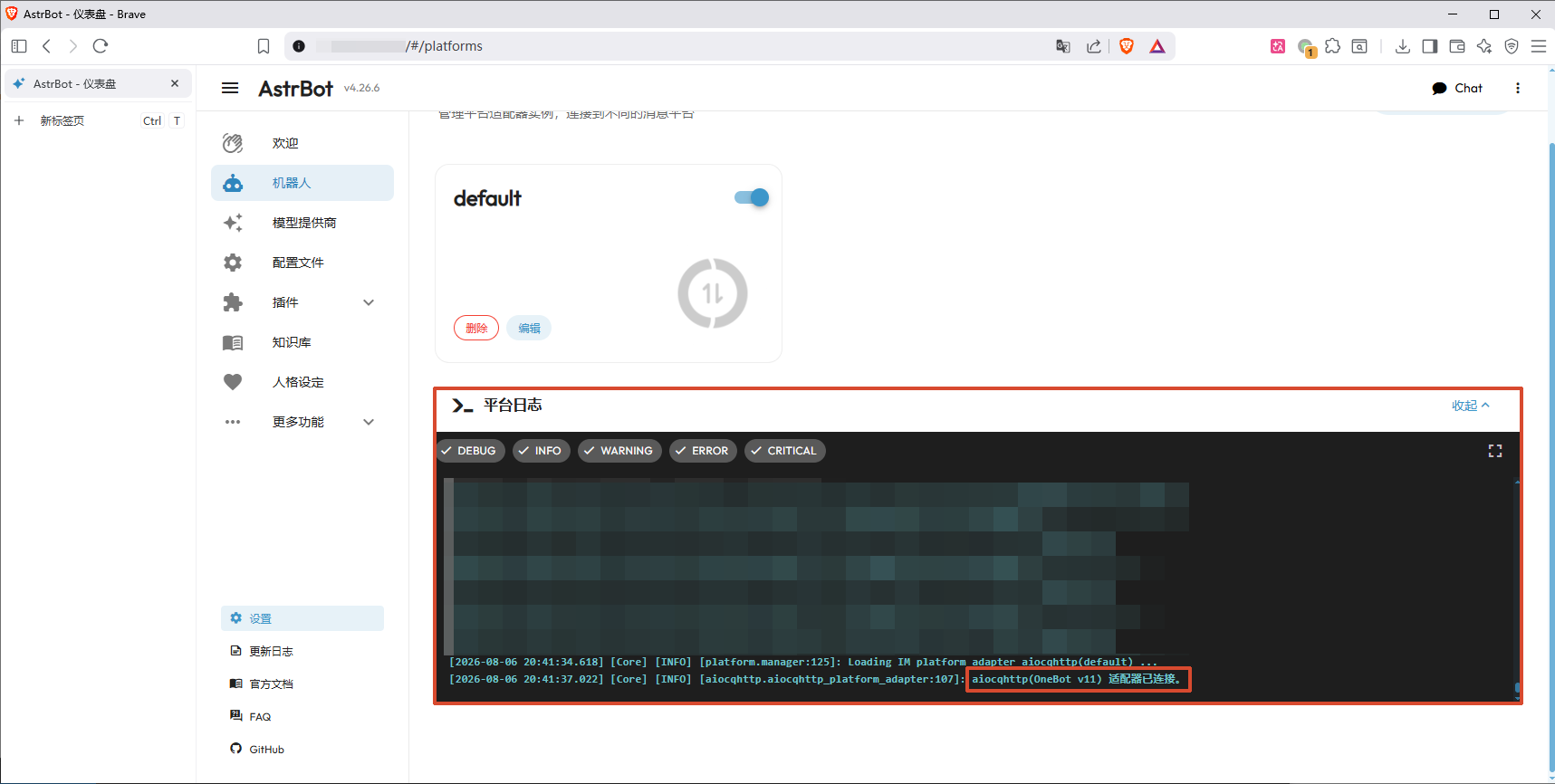Delete the default platform with 删除

click(476, 328)
